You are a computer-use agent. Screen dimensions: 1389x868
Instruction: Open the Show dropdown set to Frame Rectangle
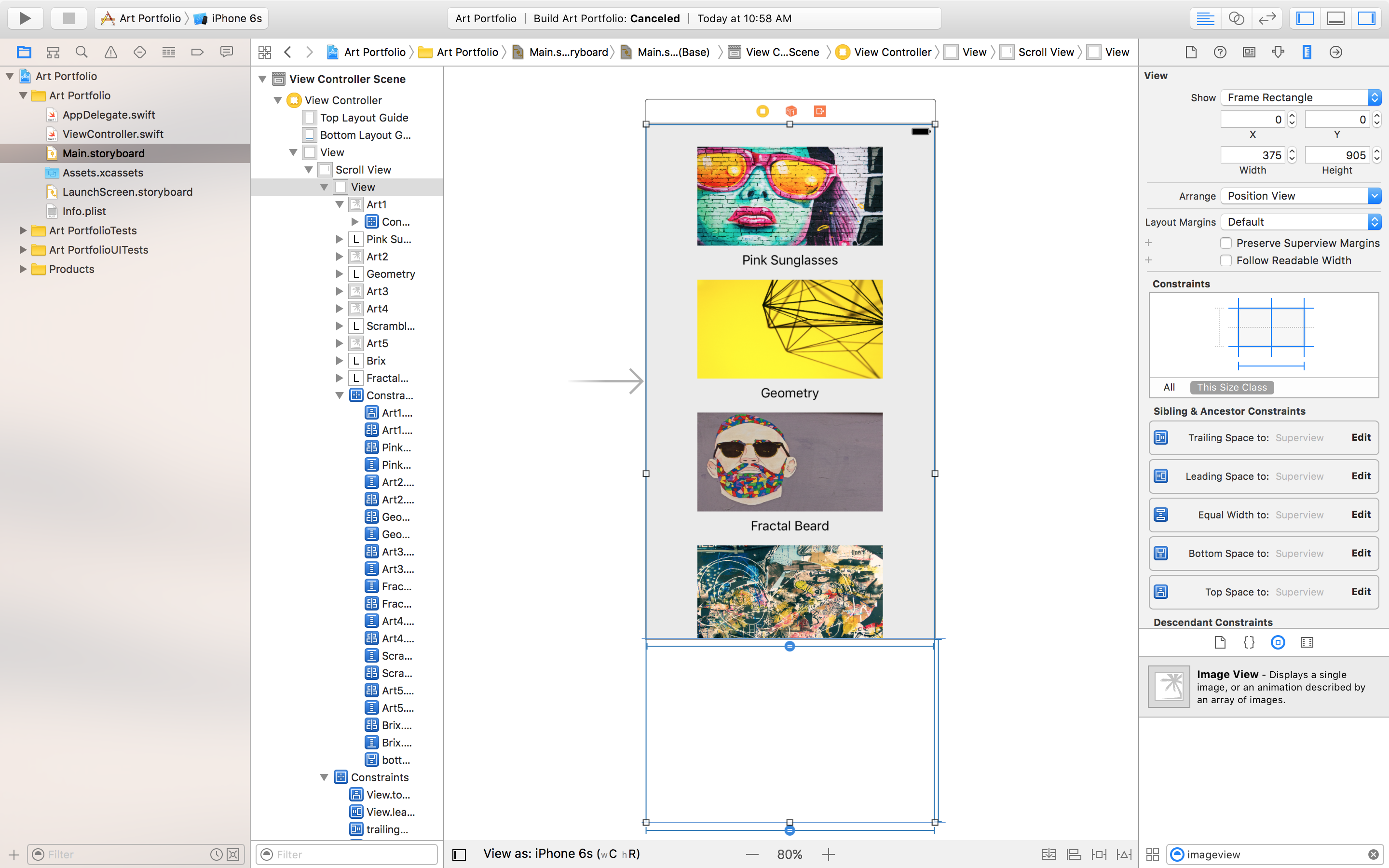1300,97
